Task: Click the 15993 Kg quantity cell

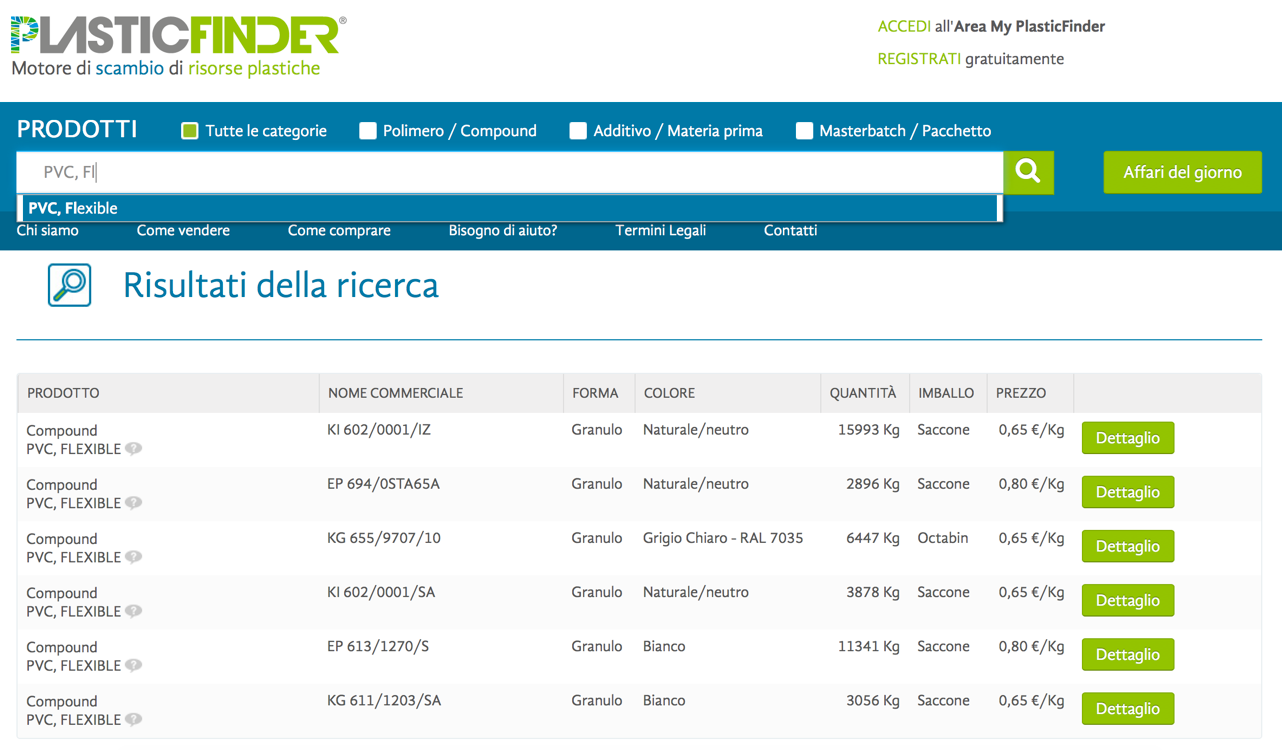Action: pos(868,430)
